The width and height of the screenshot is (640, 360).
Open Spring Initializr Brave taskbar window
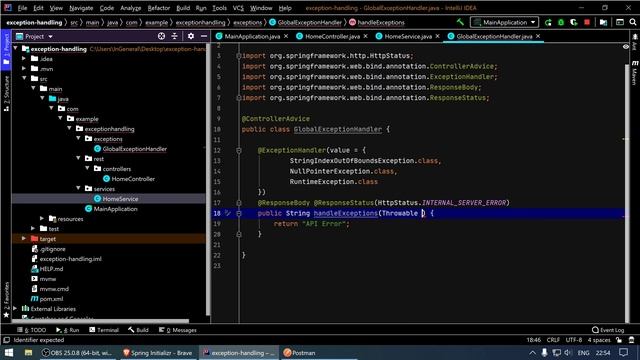pos(158,352)
